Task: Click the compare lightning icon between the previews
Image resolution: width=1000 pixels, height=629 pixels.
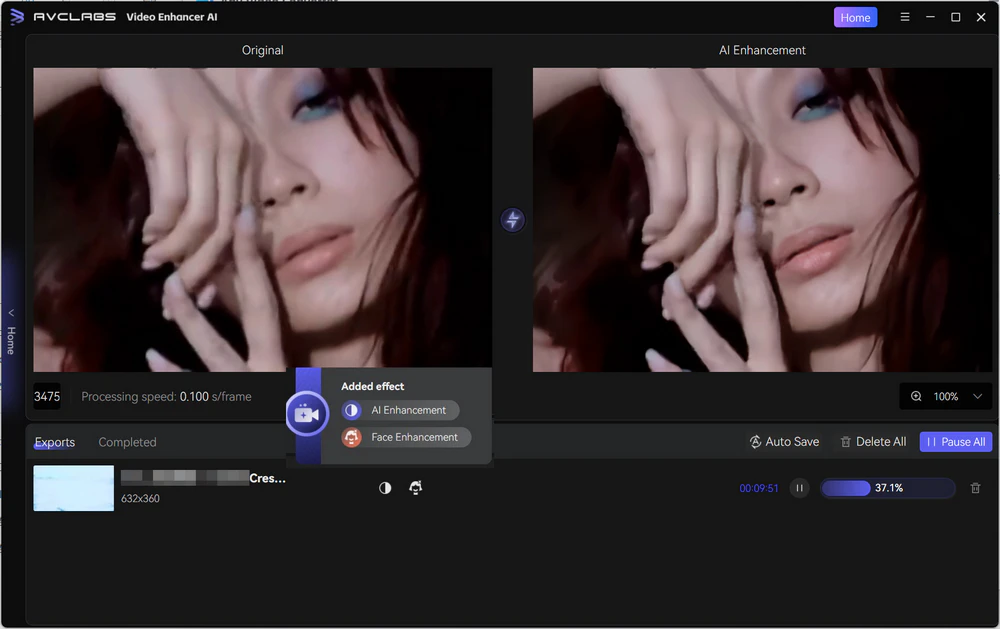Action: click(x=512, y=219)
